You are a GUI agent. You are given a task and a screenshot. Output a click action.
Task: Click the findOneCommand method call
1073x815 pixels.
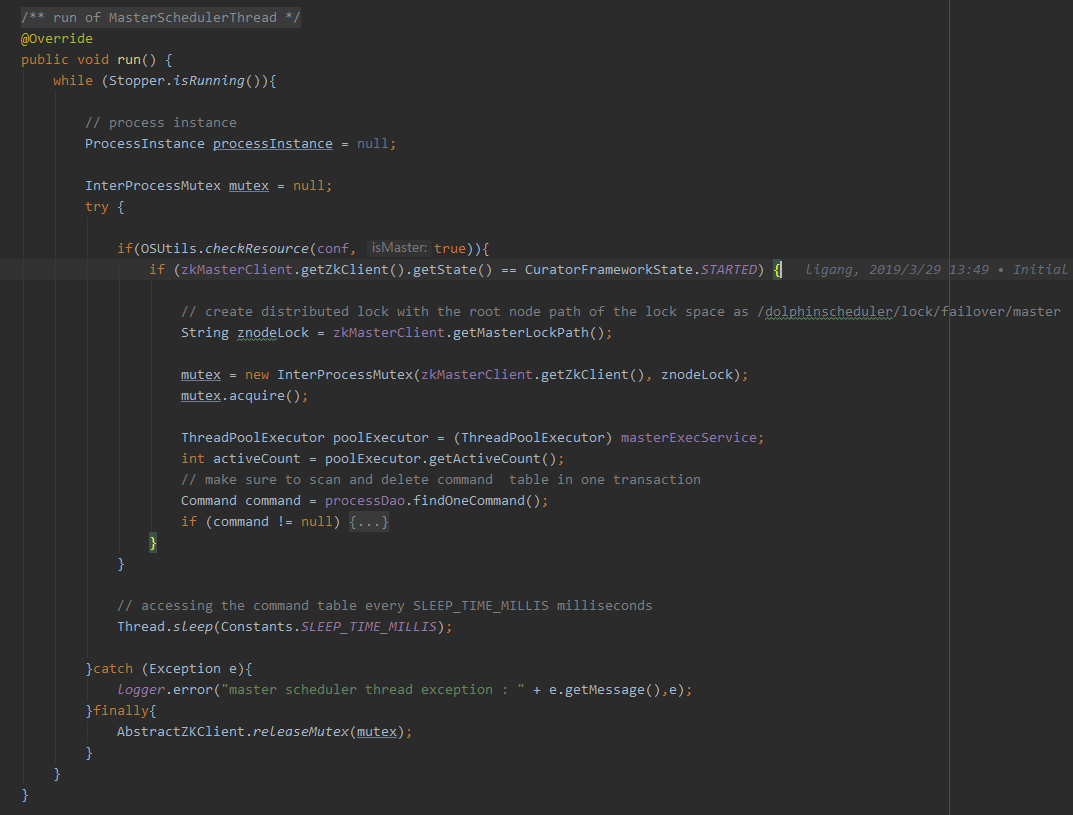(469, 500)
